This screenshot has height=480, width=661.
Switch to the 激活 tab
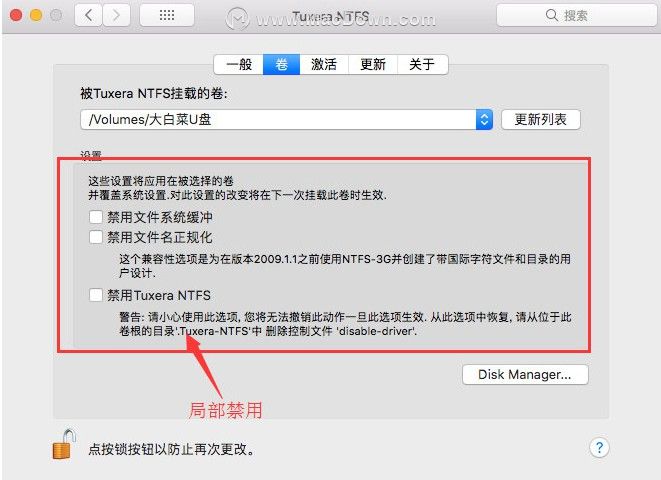pos(324,64)
